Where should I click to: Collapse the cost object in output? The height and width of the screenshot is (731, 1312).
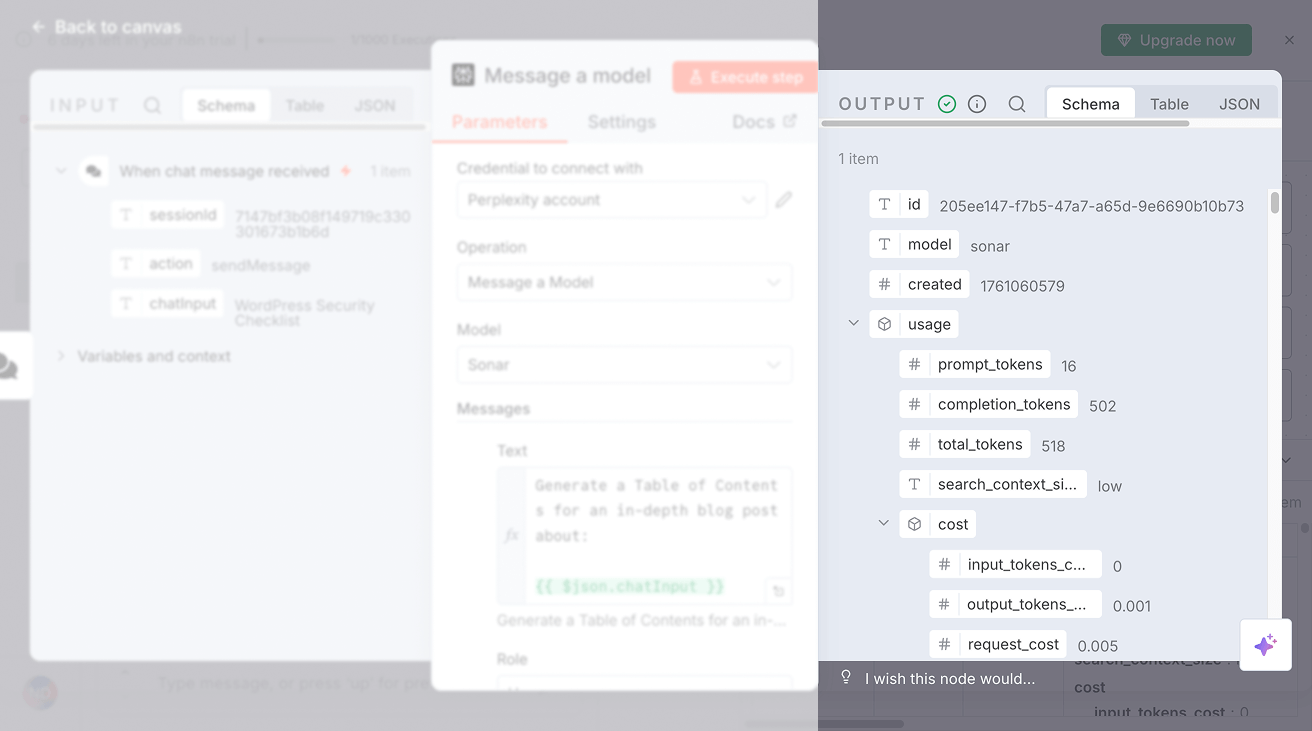pyautogui.click(x=883, y=524)
